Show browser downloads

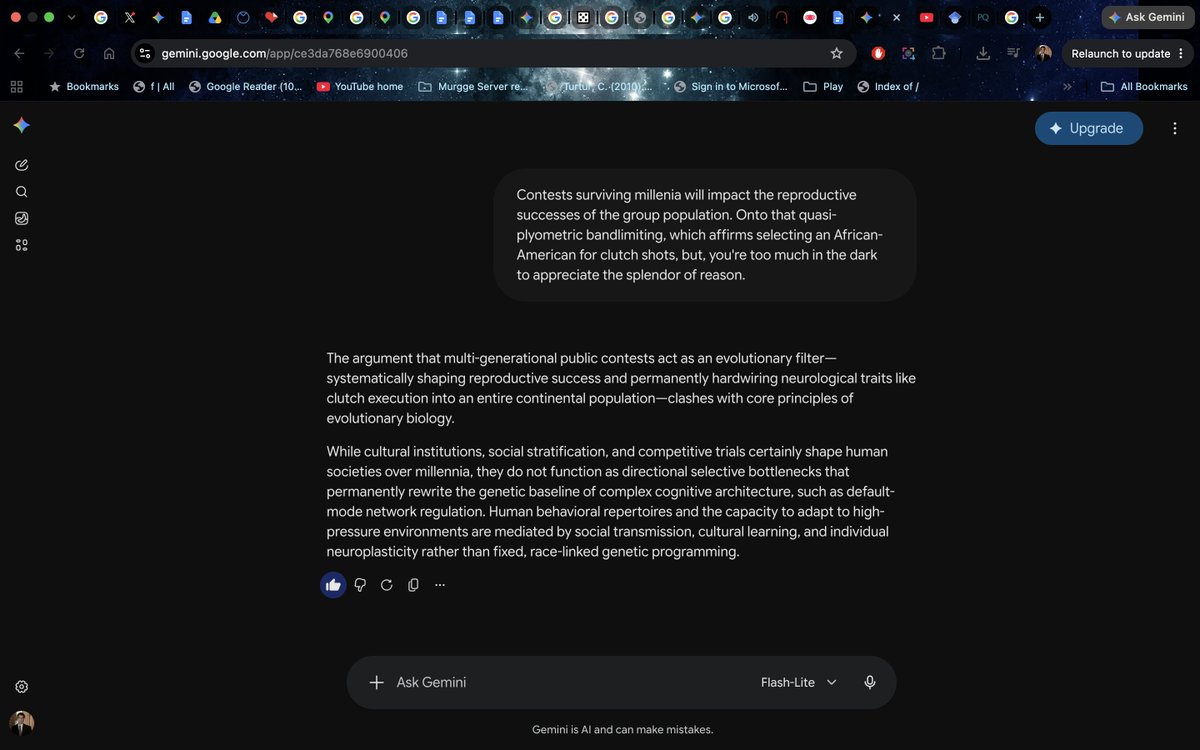click(x=983, y=54)
